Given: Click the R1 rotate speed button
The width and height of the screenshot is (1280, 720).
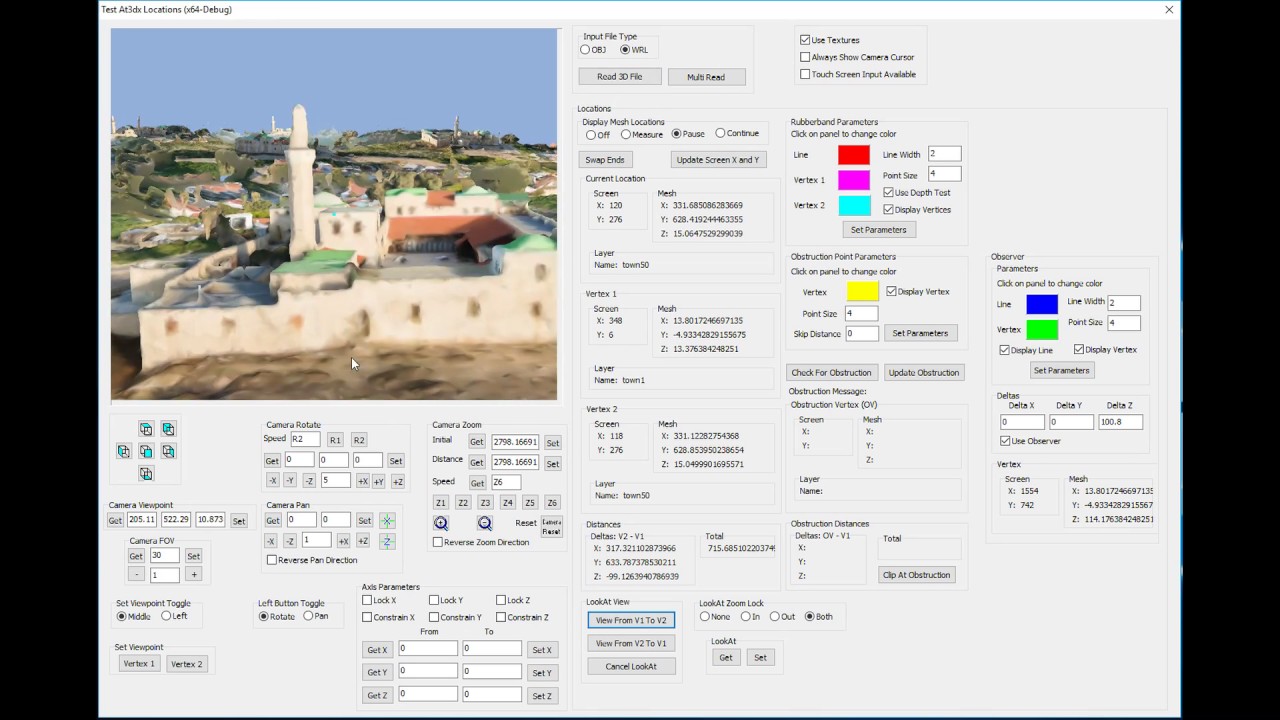Looking at the screenshot, I should (335, 440).
